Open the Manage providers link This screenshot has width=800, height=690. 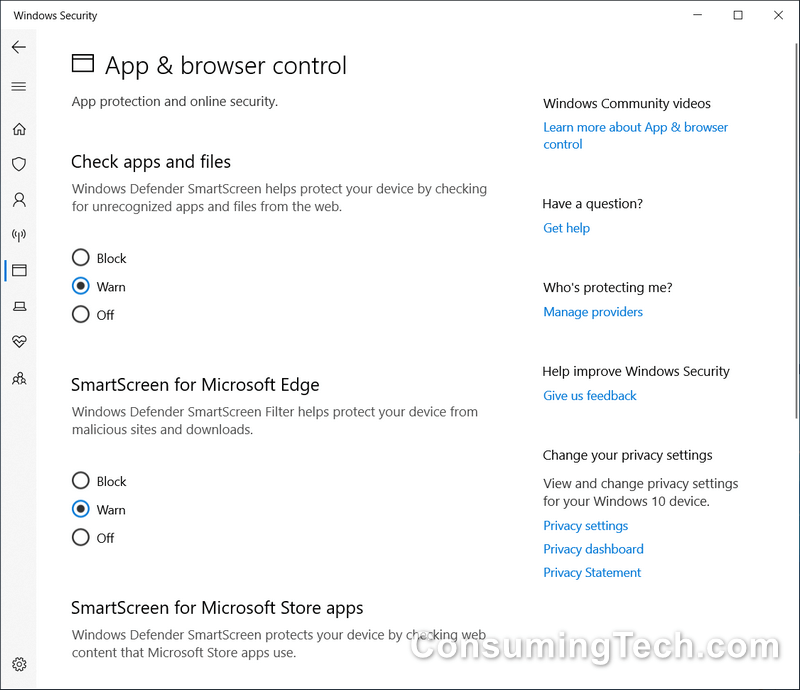592,311
